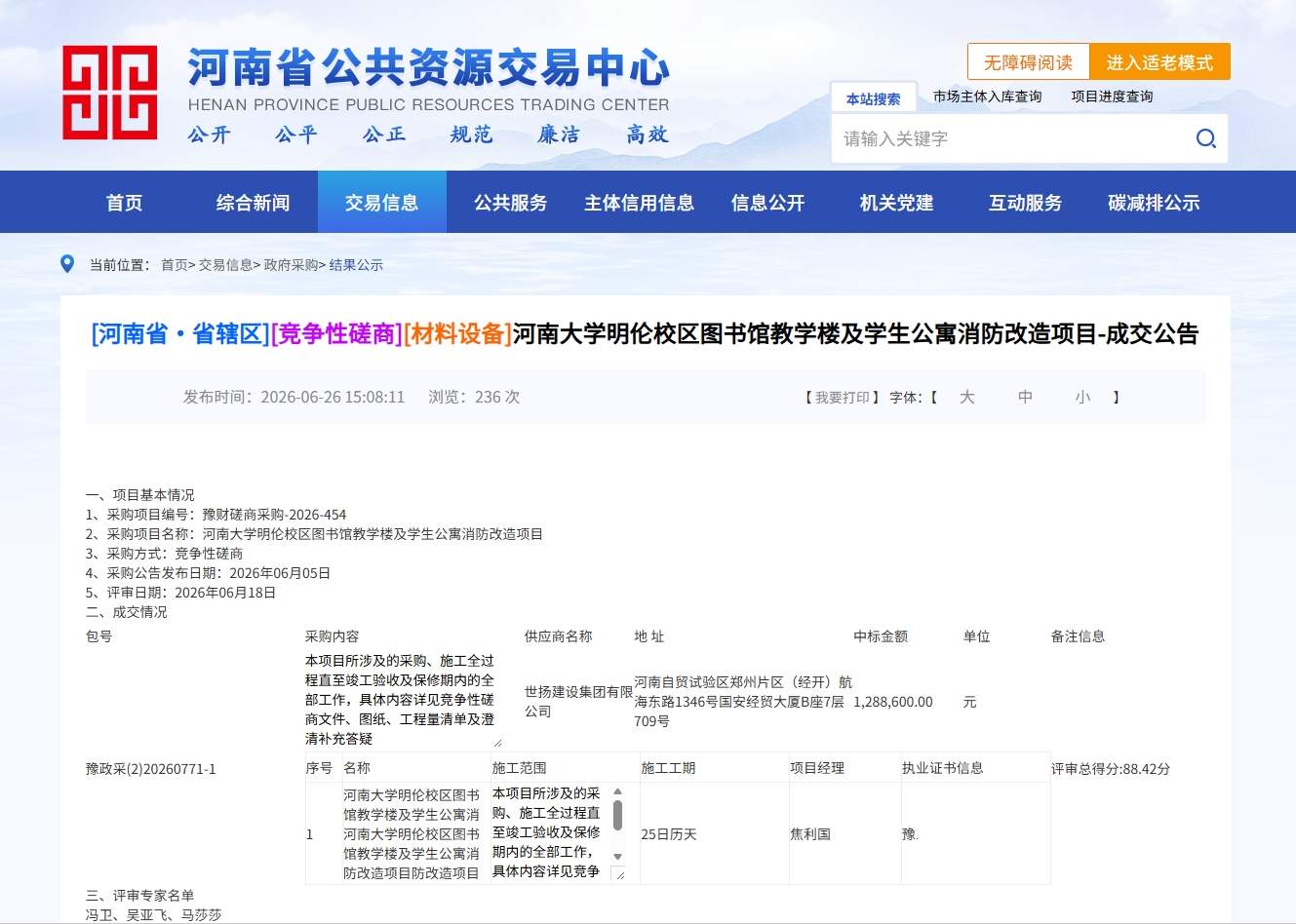The image size is (1296, 924).
Task: Click the blue location pin icon
Action: click(67, 264)
